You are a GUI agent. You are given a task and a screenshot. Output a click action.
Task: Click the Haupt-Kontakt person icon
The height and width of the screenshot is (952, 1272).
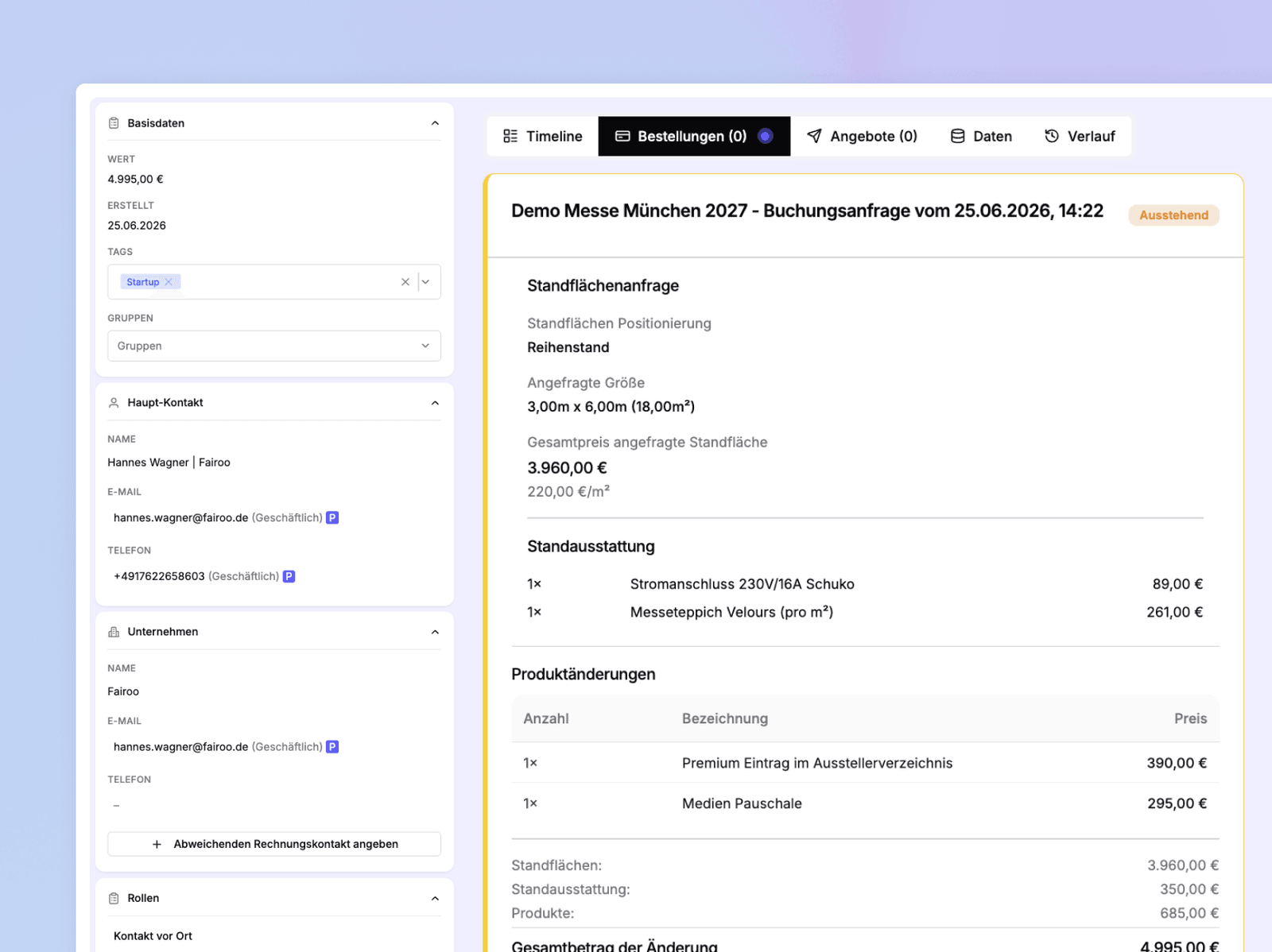click(x=114, y=403)
